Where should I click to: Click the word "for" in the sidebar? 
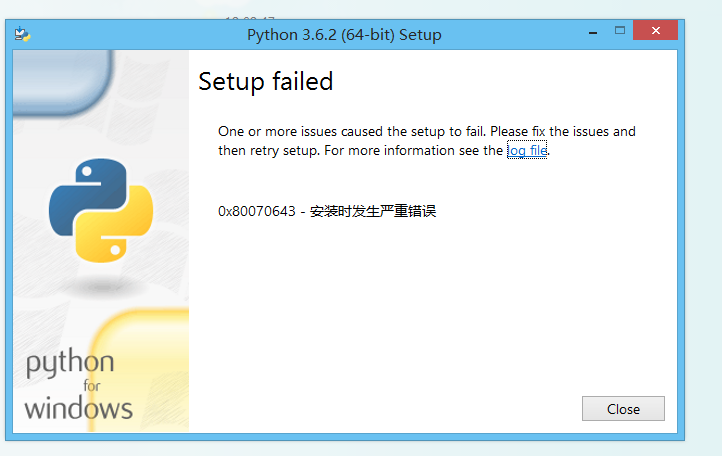coord(92,386)
